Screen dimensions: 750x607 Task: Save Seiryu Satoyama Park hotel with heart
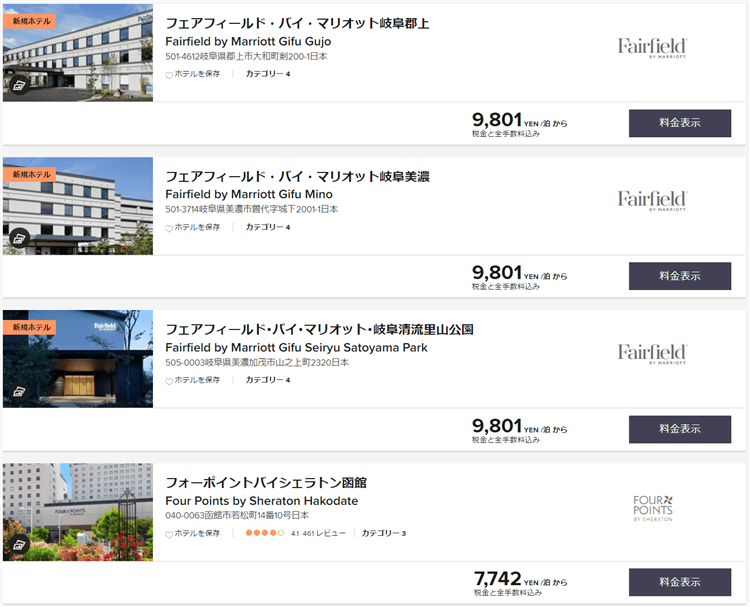coord(169,381)
